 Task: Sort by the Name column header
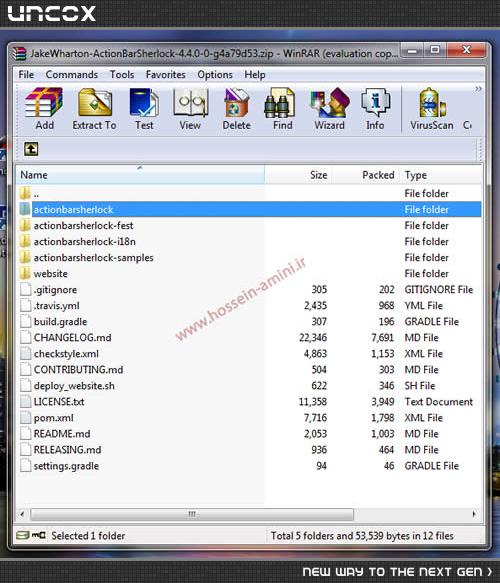(140, 175)
